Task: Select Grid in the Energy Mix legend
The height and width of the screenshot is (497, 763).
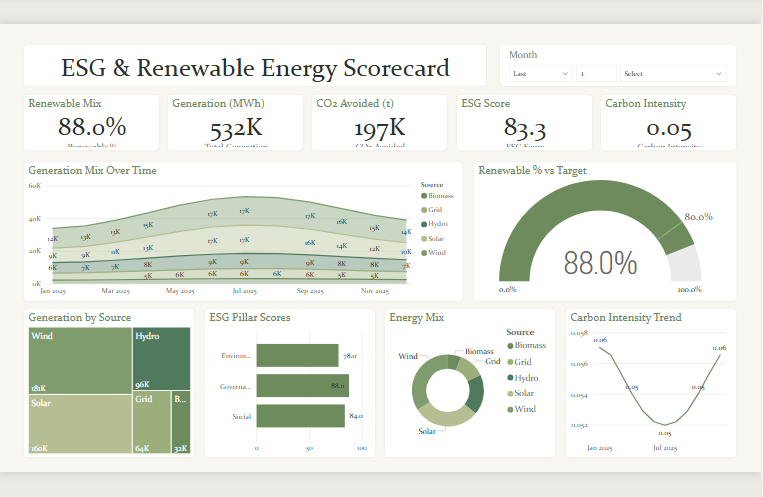Action: 519,362
